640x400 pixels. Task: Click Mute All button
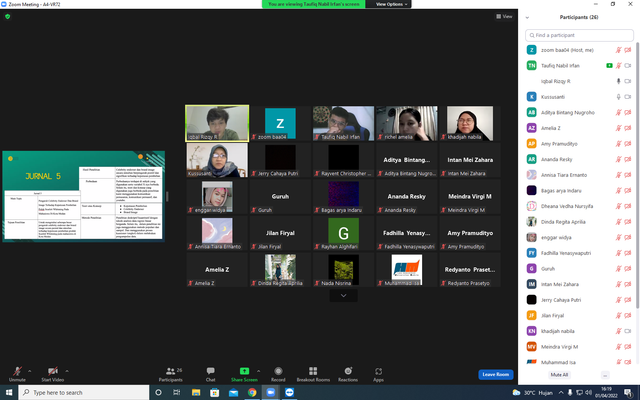pyautogui.click(x=559, y=375)
